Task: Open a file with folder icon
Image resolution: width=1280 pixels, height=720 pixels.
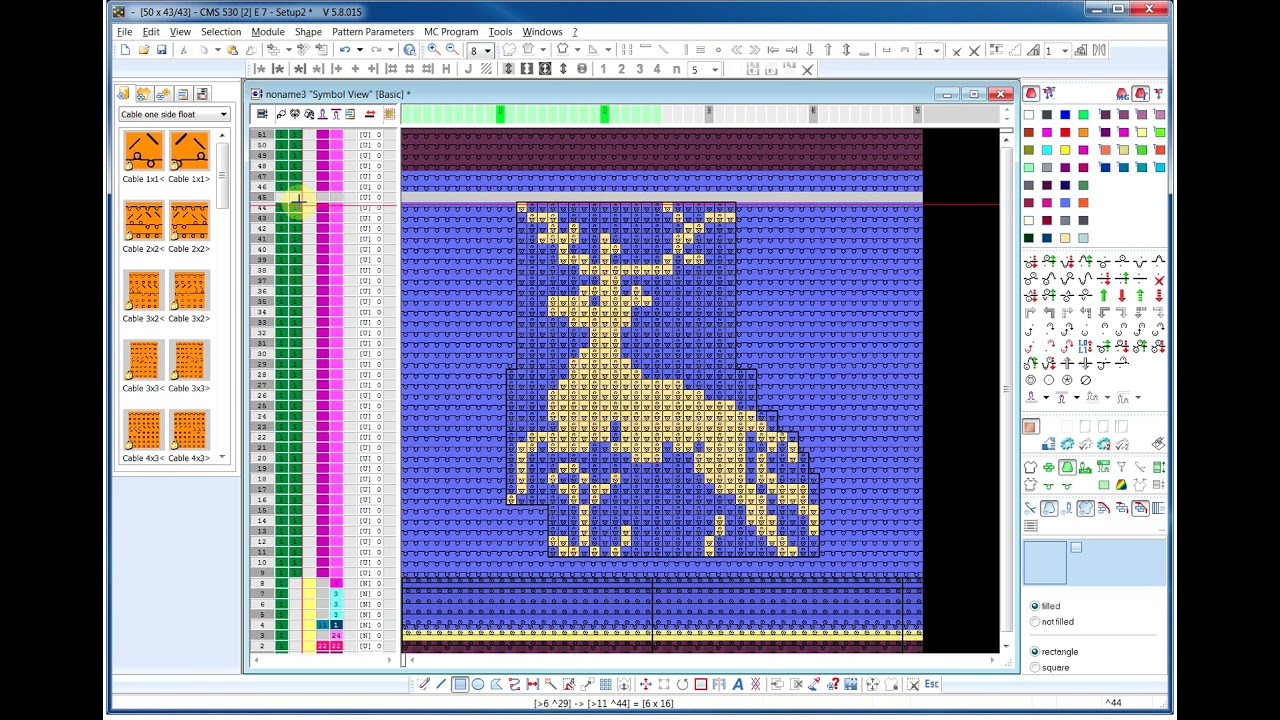Action: (x=144, y=49)
